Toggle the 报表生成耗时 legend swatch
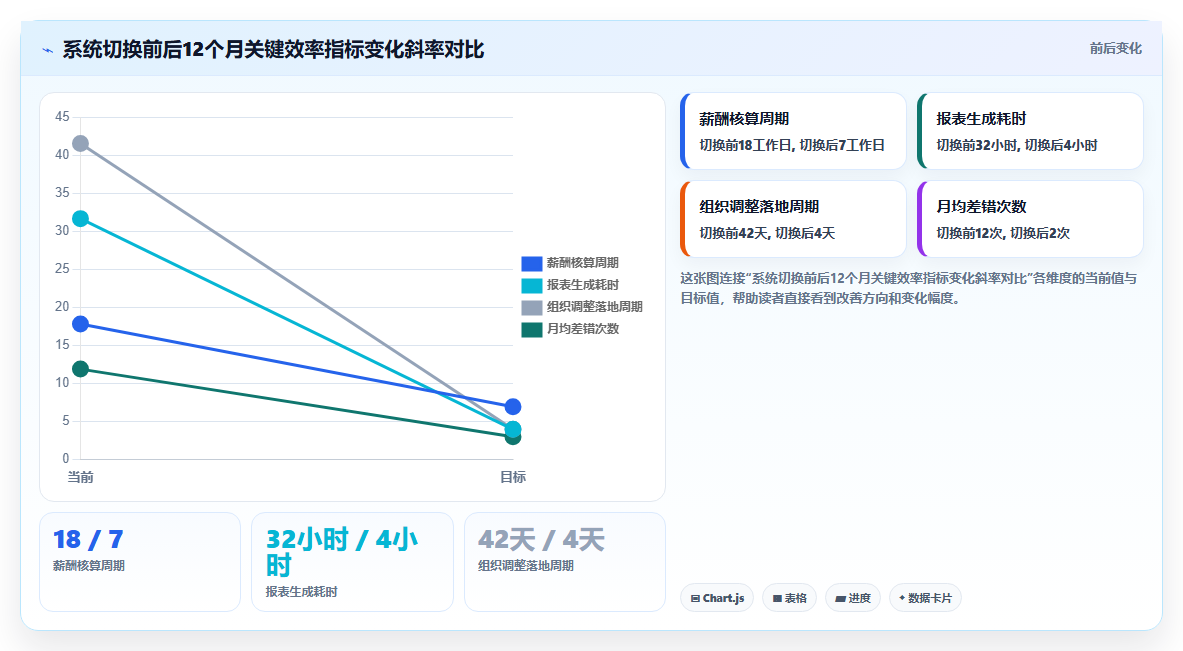The image size is (1183, 651). coord(532,285)
